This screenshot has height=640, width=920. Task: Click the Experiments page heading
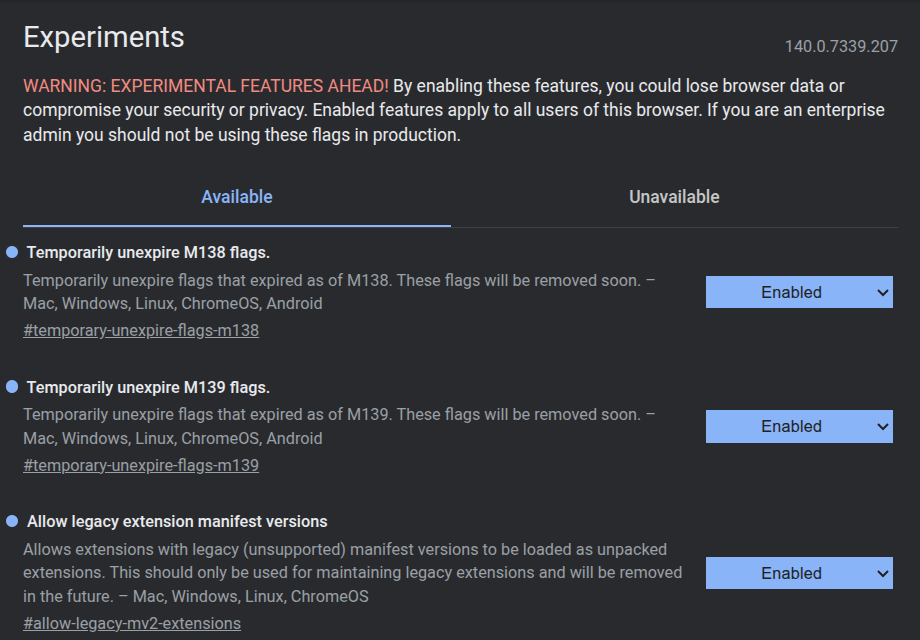(x=103, y=37)
